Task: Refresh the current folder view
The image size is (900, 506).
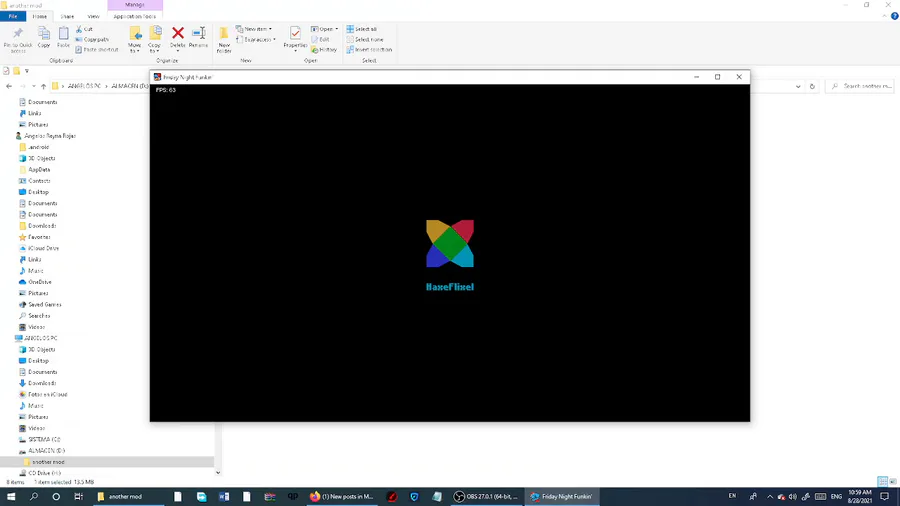Action: 812,86
